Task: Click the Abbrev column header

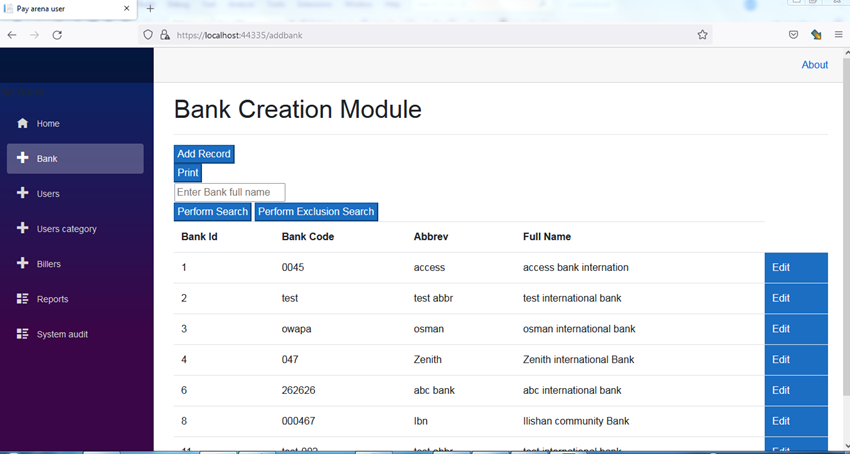Action: click(431, 236)
